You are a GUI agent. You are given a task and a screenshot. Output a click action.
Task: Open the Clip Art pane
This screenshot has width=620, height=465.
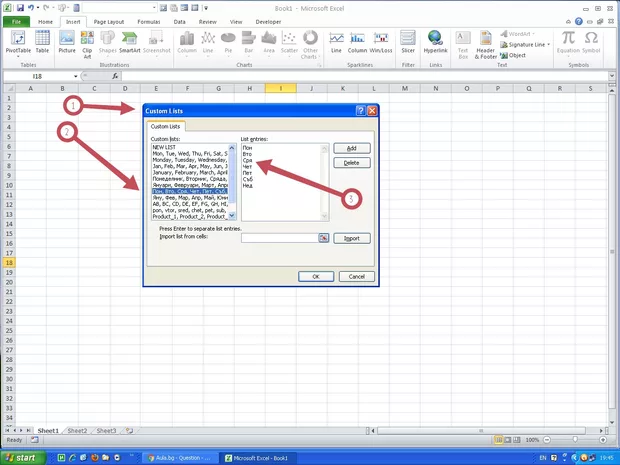tap(88, 42)
